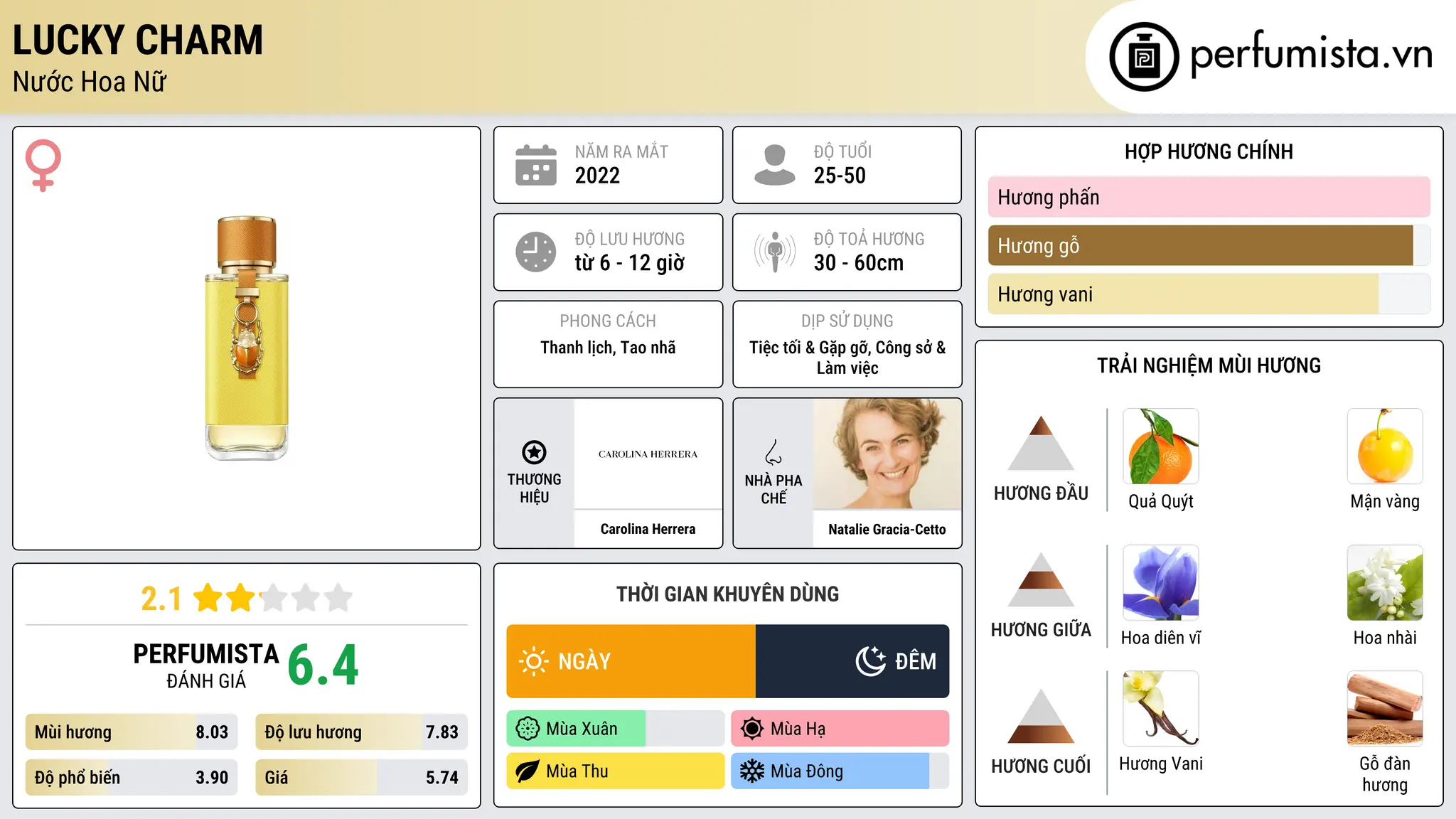
Task: Click the sillage wave icon beside Độ toả hương
Action: (x=774, y=252)
